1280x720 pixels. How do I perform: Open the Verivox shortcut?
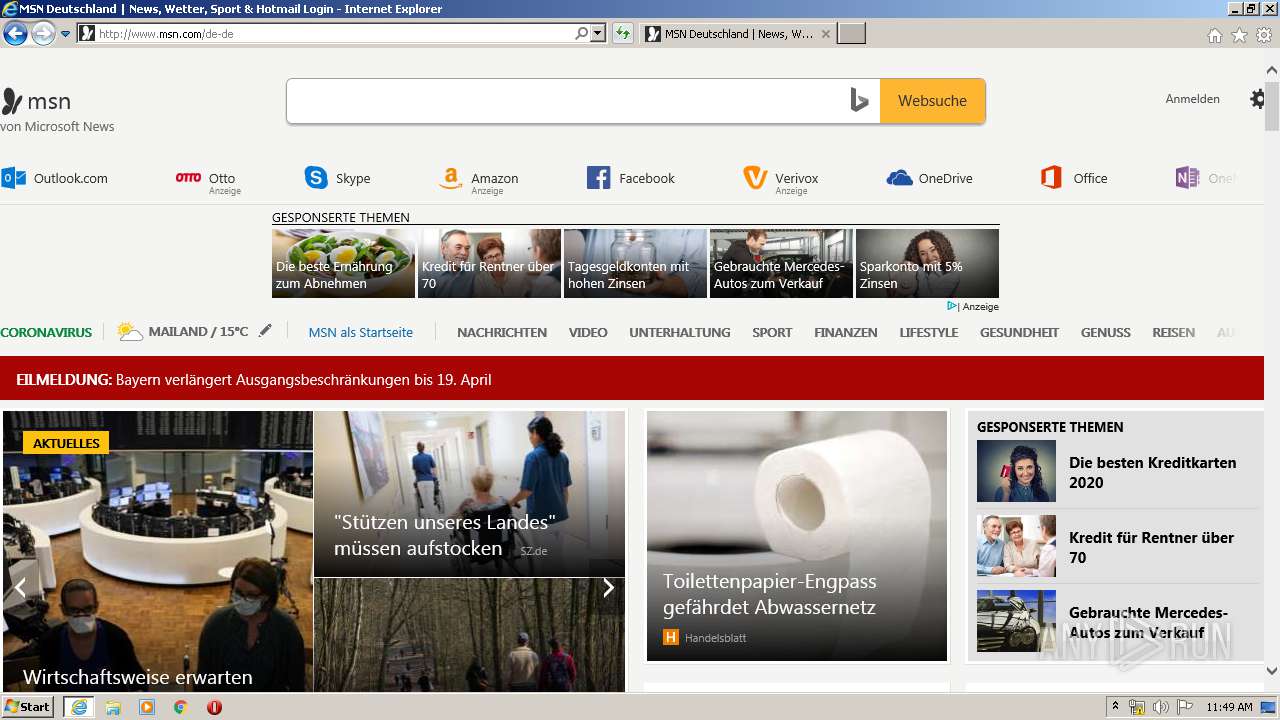(x=781, y=180)
